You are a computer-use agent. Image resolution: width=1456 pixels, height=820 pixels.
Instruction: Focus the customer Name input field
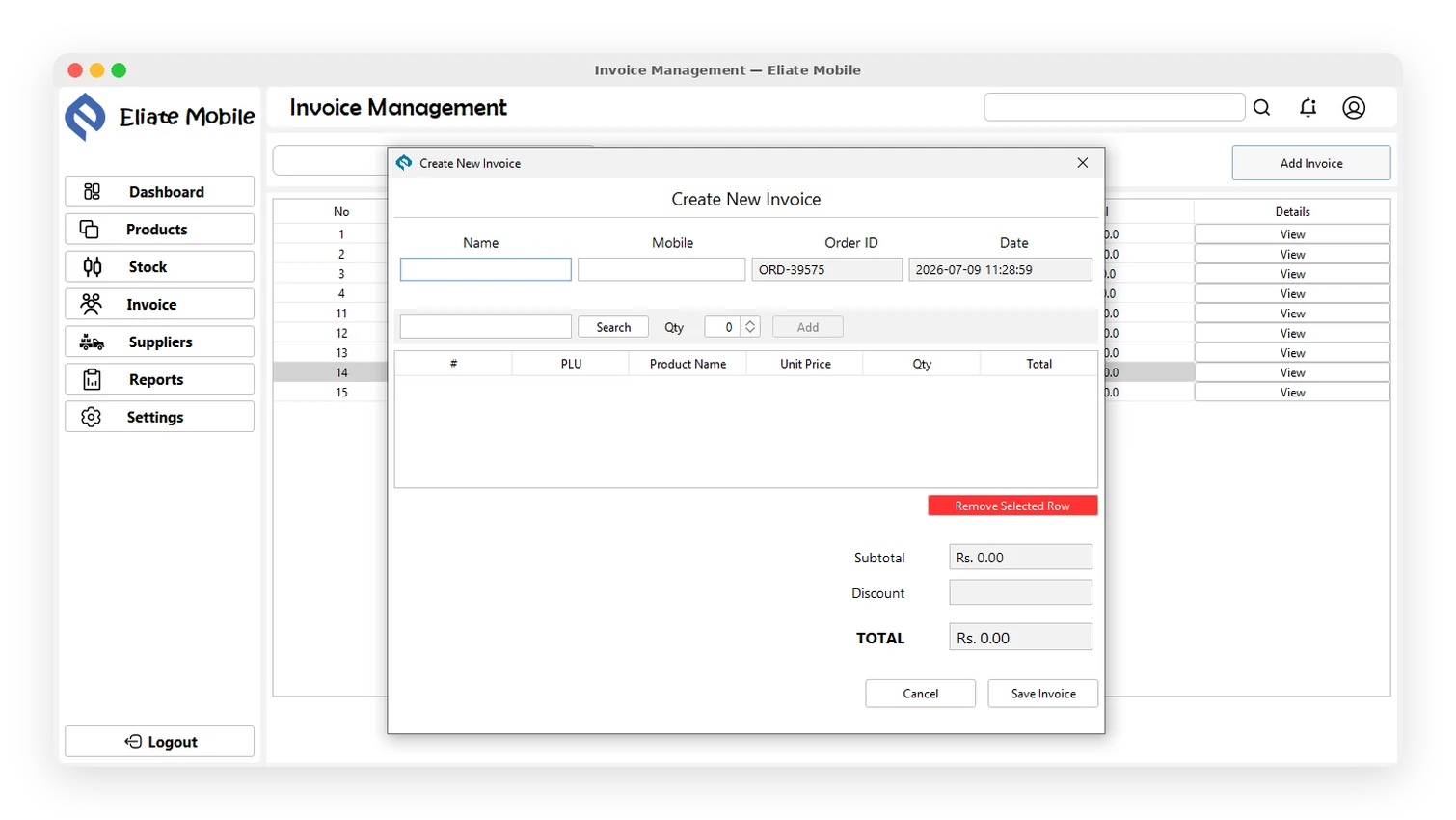(486, 269)
